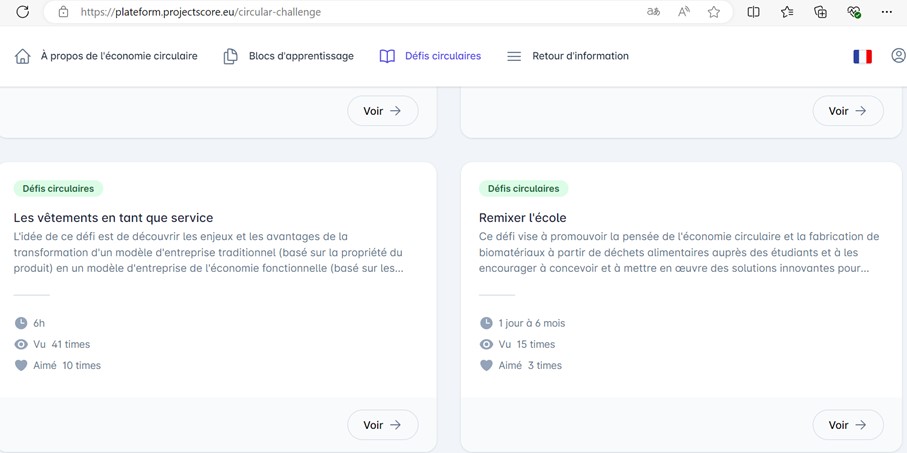Click the URL address bar field
Screen dimensions: 907x453
[350, 12]
